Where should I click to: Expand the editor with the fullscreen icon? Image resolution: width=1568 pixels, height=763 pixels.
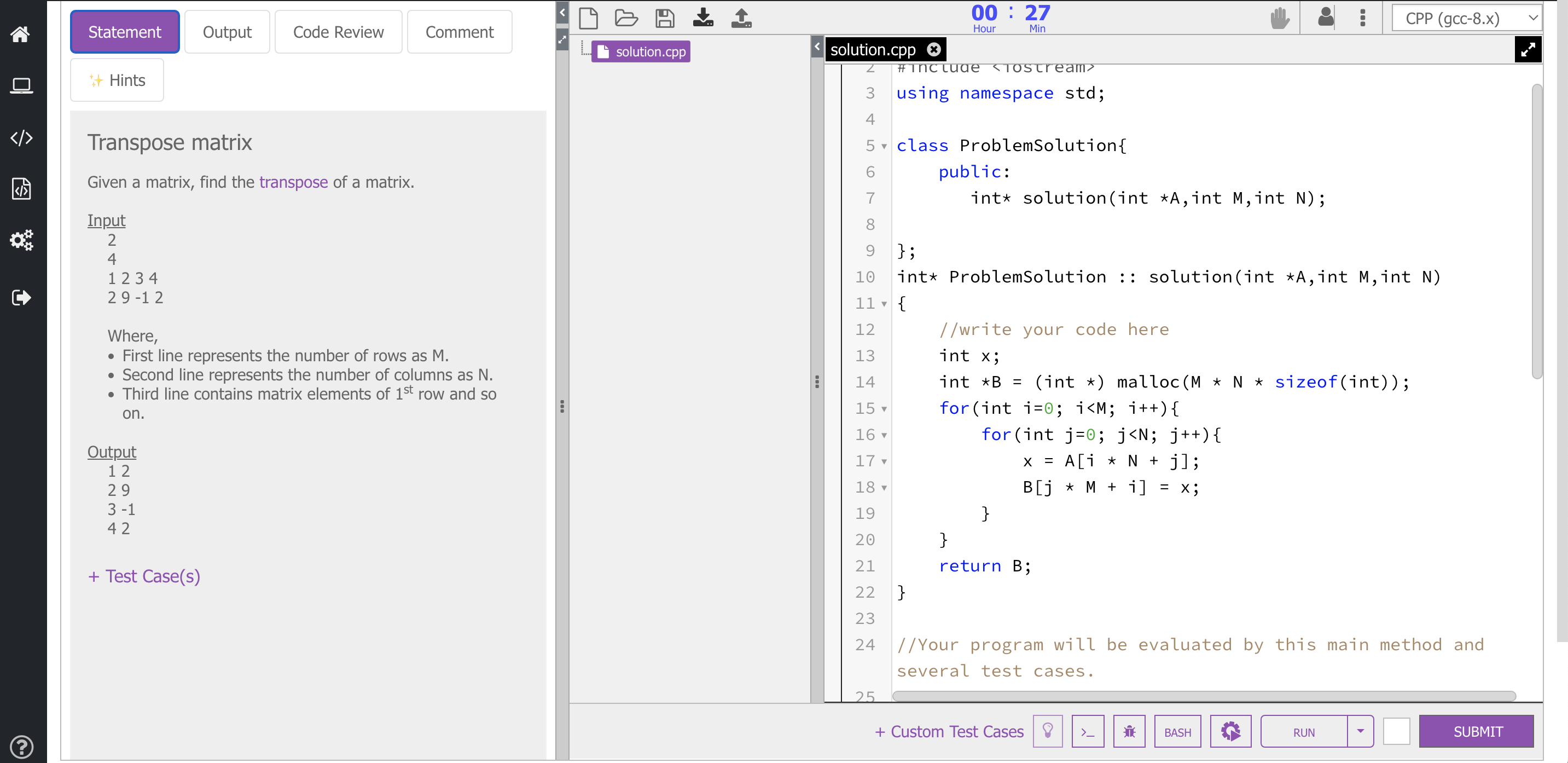point(1529,49)
